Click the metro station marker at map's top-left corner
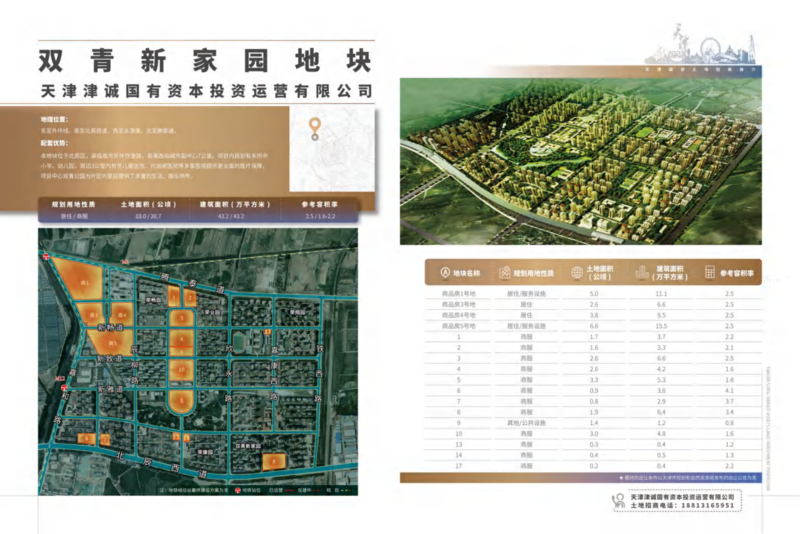The width and height of the screenshot is (800, 534). tap(46, 257)
